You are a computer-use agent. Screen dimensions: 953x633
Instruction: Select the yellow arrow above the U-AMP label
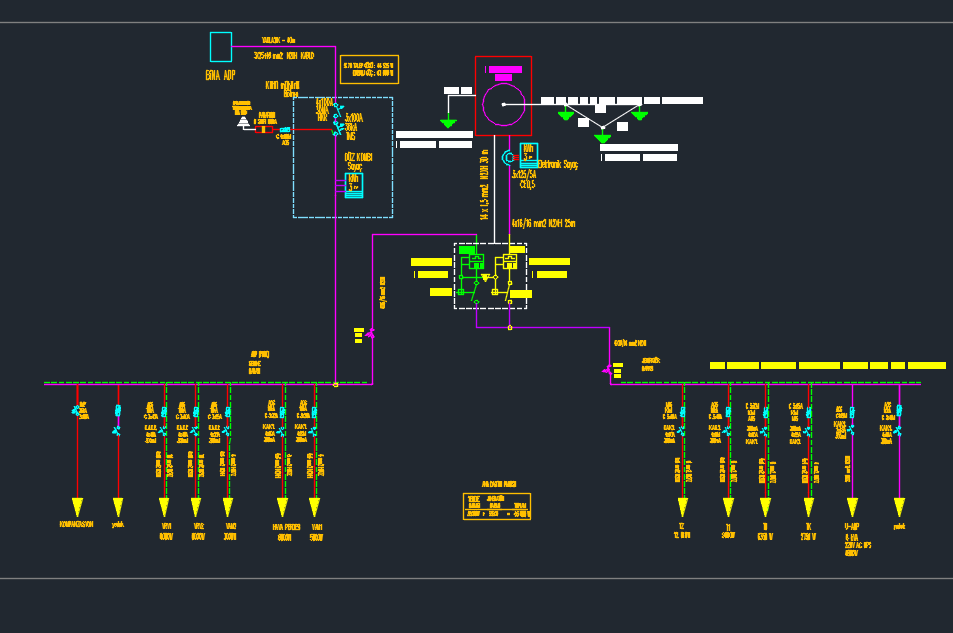coord(852,507)
